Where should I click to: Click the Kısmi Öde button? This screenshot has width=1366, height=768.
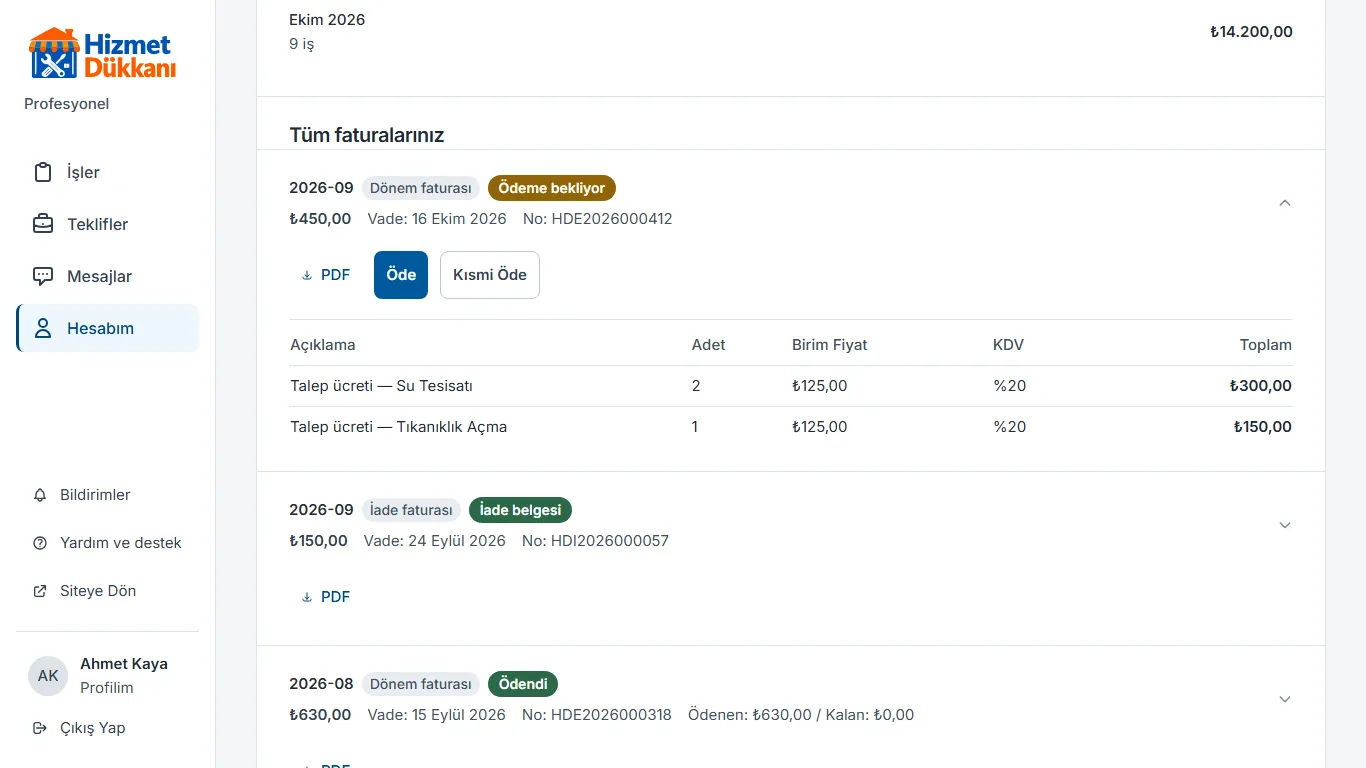point(490,275)
